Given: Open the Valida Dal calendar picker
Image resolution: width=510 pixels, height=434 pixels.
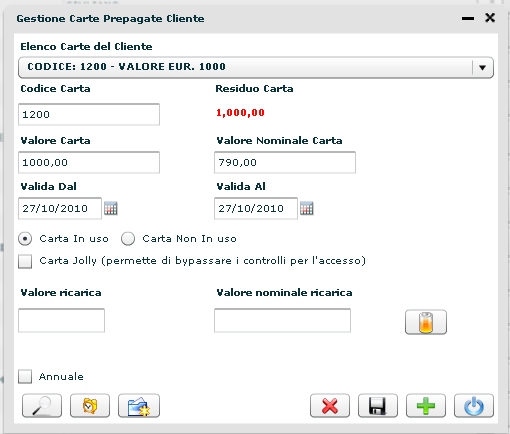Looking at the screenshot, I should (111, 209).
